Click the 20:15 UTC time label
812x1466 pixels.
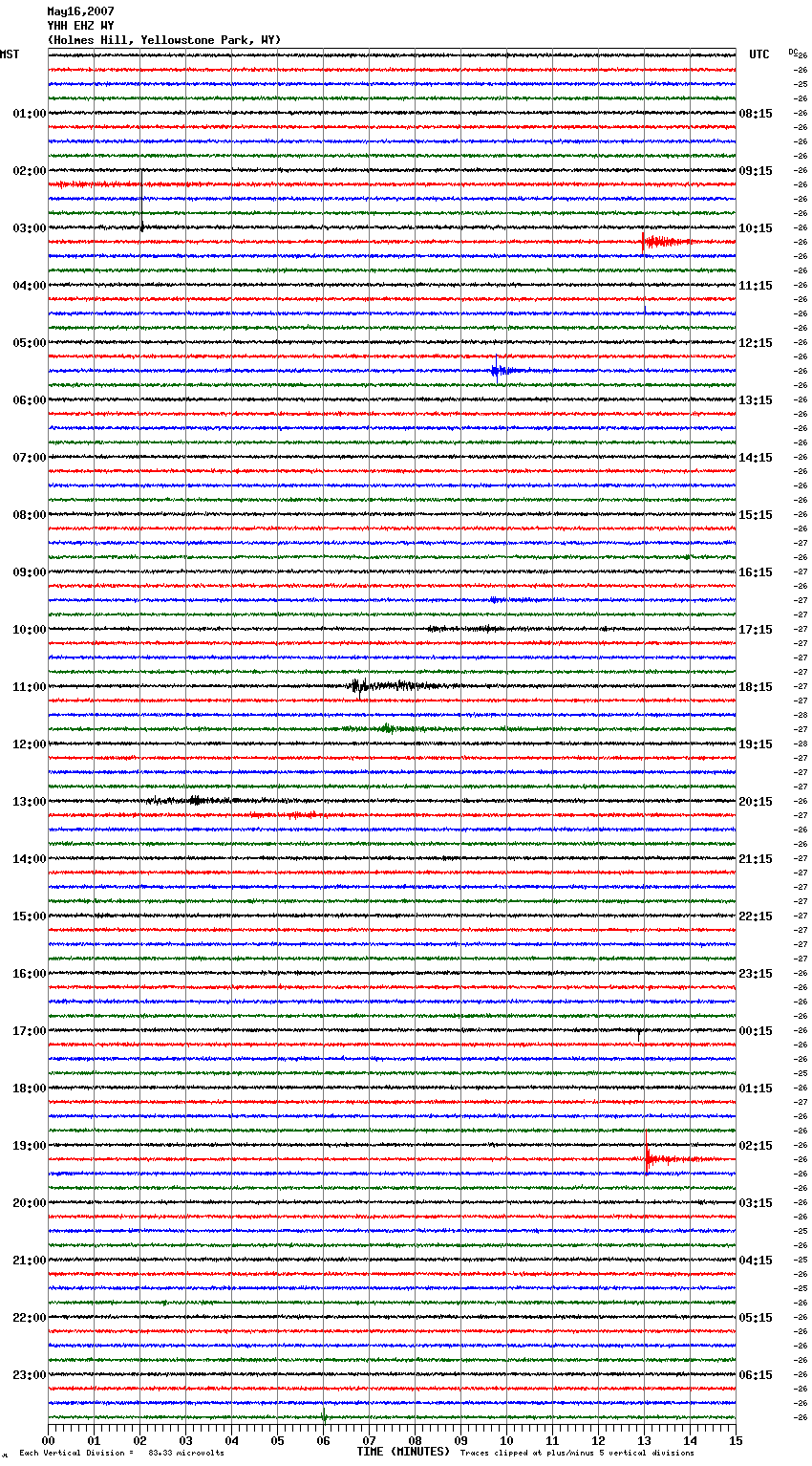pyautogui.click(x=756, y=802)
